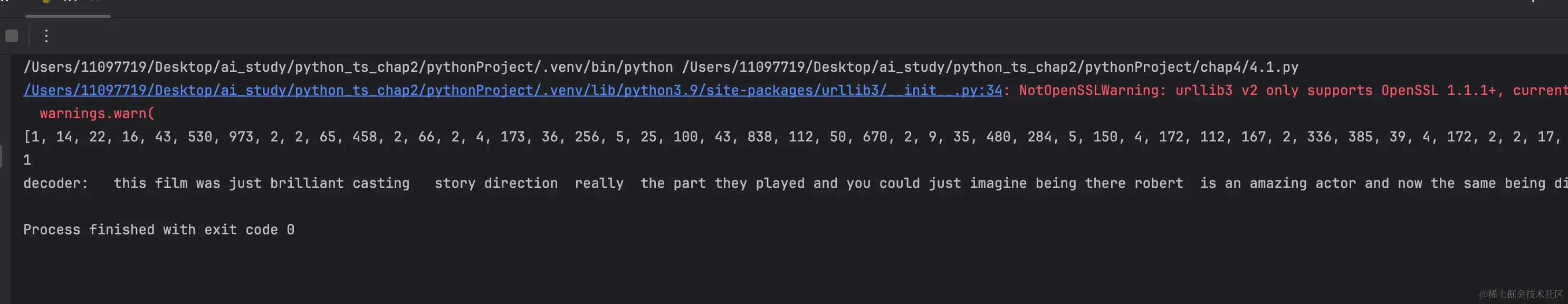Click the 稀土掘金技术社区 watermark
This screenshot has width=1568, height=304.
[1521, 294]
